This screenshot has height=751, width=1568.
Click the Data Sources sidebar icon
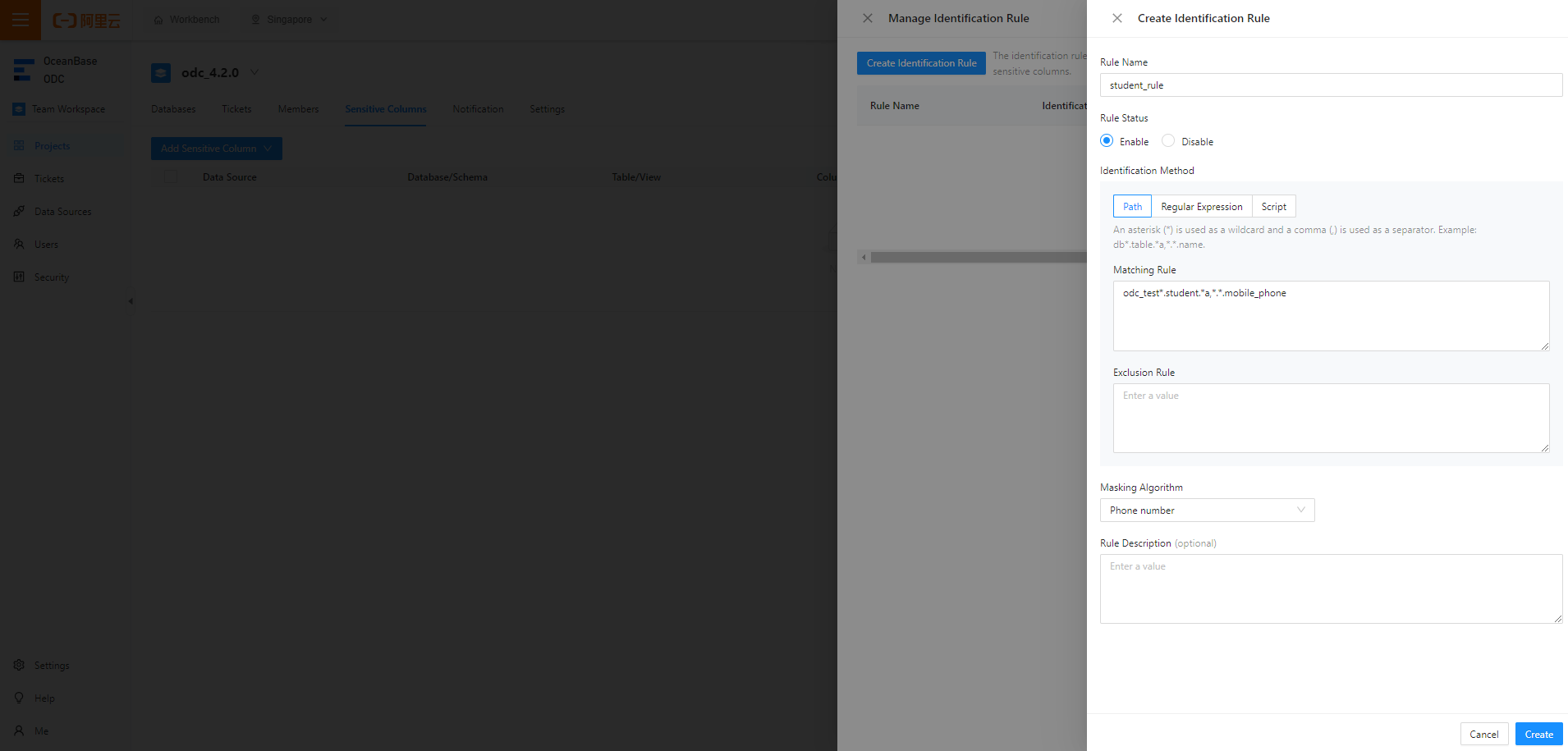click(19, 211)
